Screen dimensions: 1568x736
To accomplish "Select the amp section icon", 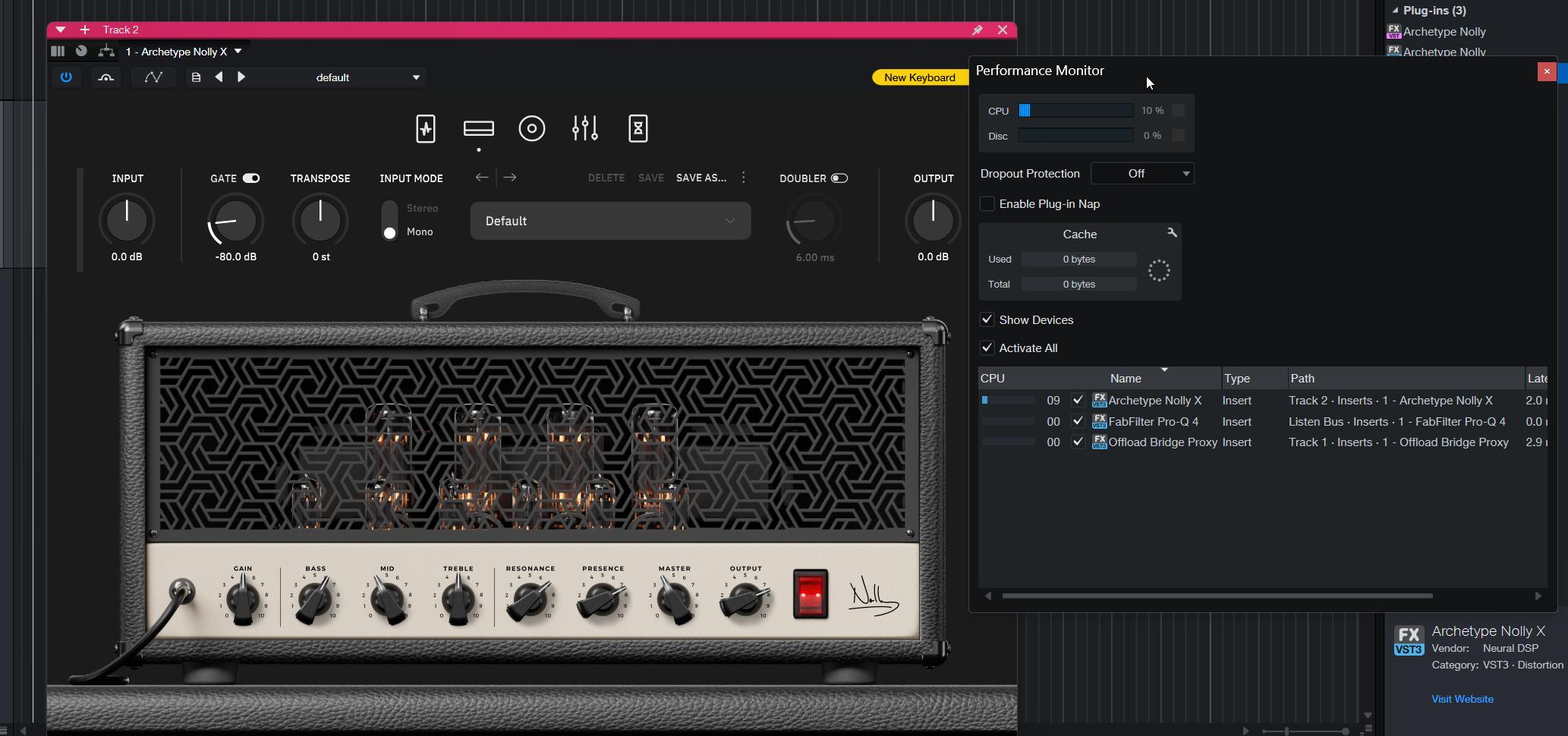I will [x=479, y=128].
